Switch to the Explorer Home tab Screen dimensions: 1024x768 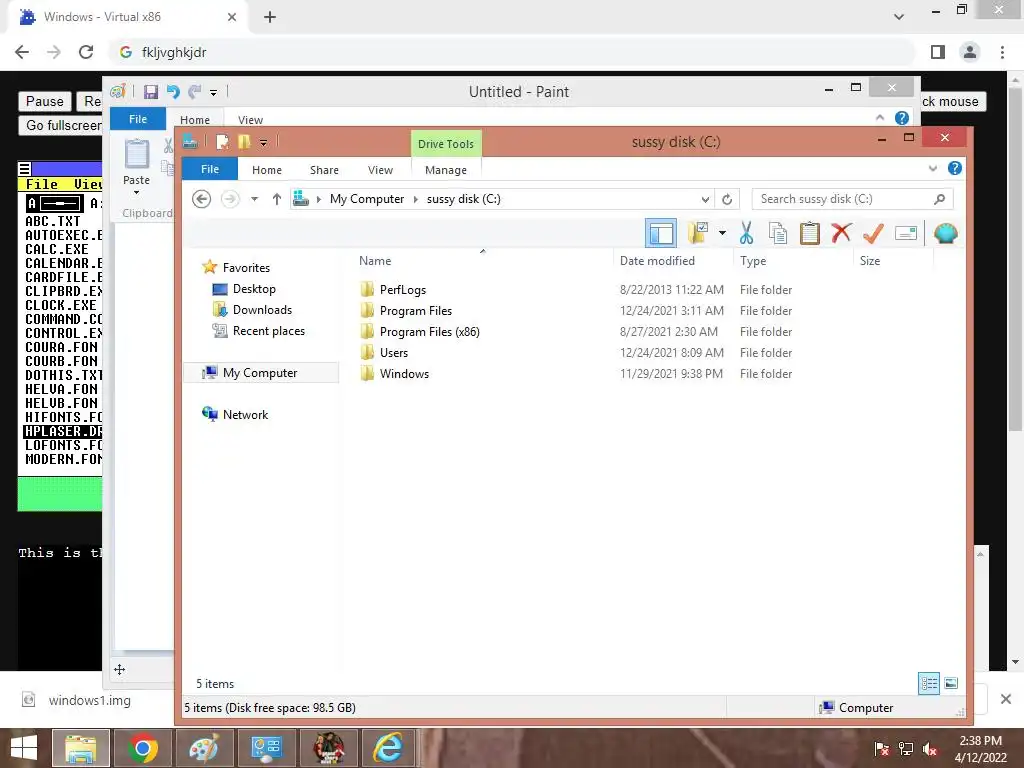pyautogui.click(x=266, y=170)
